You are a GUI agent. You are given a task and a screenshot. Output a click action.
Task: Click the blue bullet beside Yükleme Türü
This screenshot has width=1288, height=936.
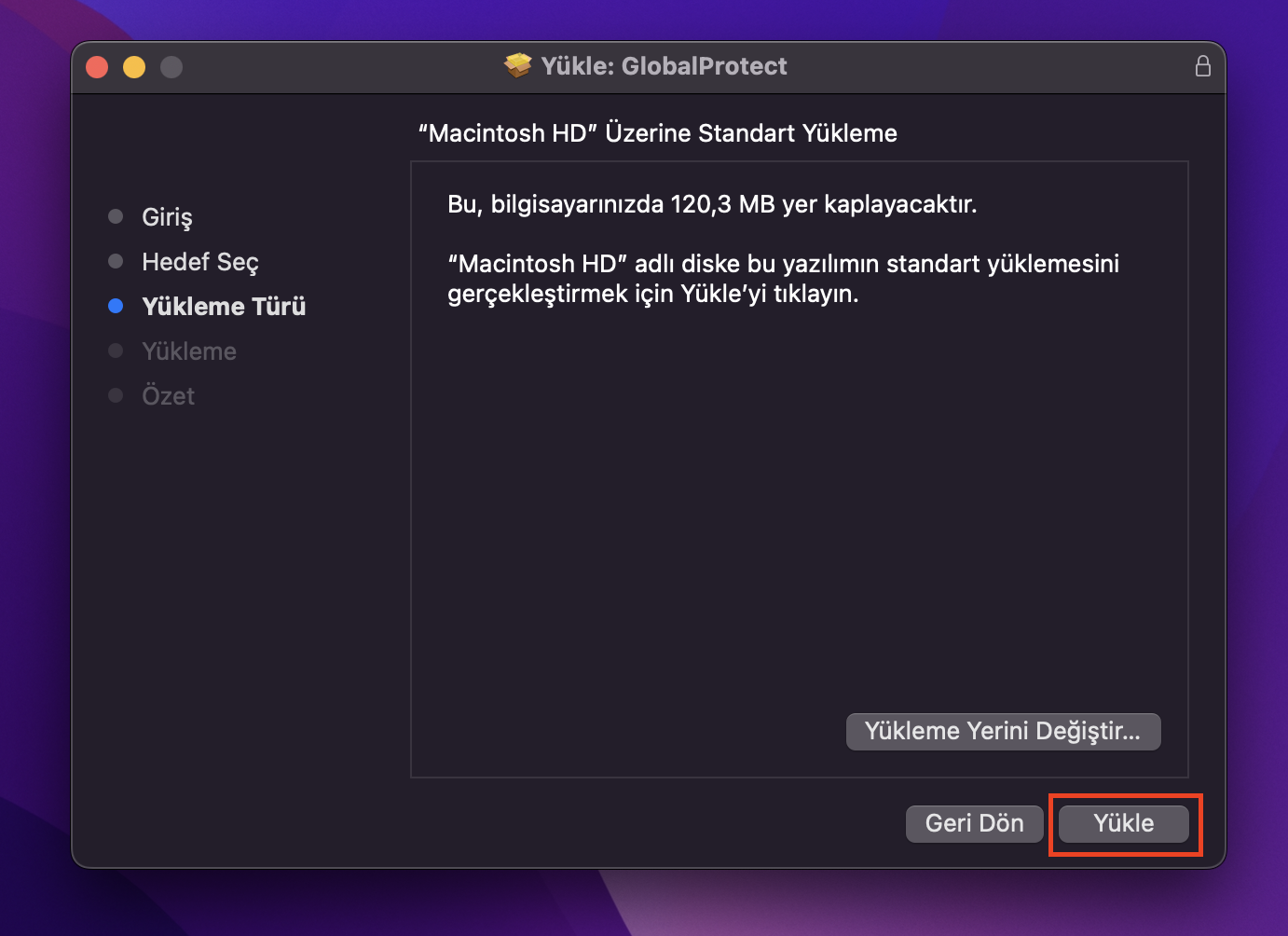click(x=116, y=306)
